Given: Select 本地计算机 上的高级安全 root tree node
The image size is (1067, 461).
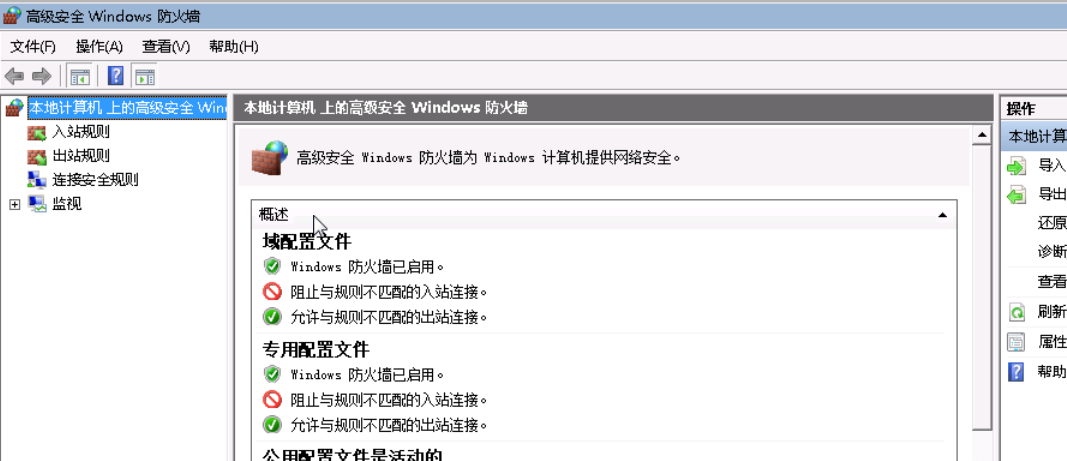Looking at the screenshot, I should (127, 108).
